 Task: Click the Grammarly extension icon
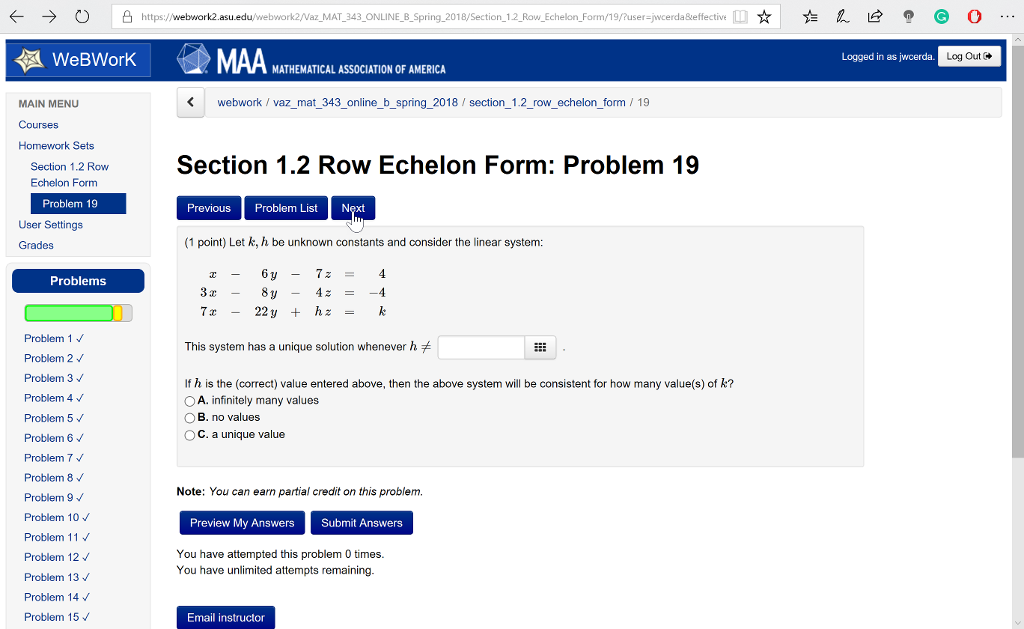pos(941,15)
